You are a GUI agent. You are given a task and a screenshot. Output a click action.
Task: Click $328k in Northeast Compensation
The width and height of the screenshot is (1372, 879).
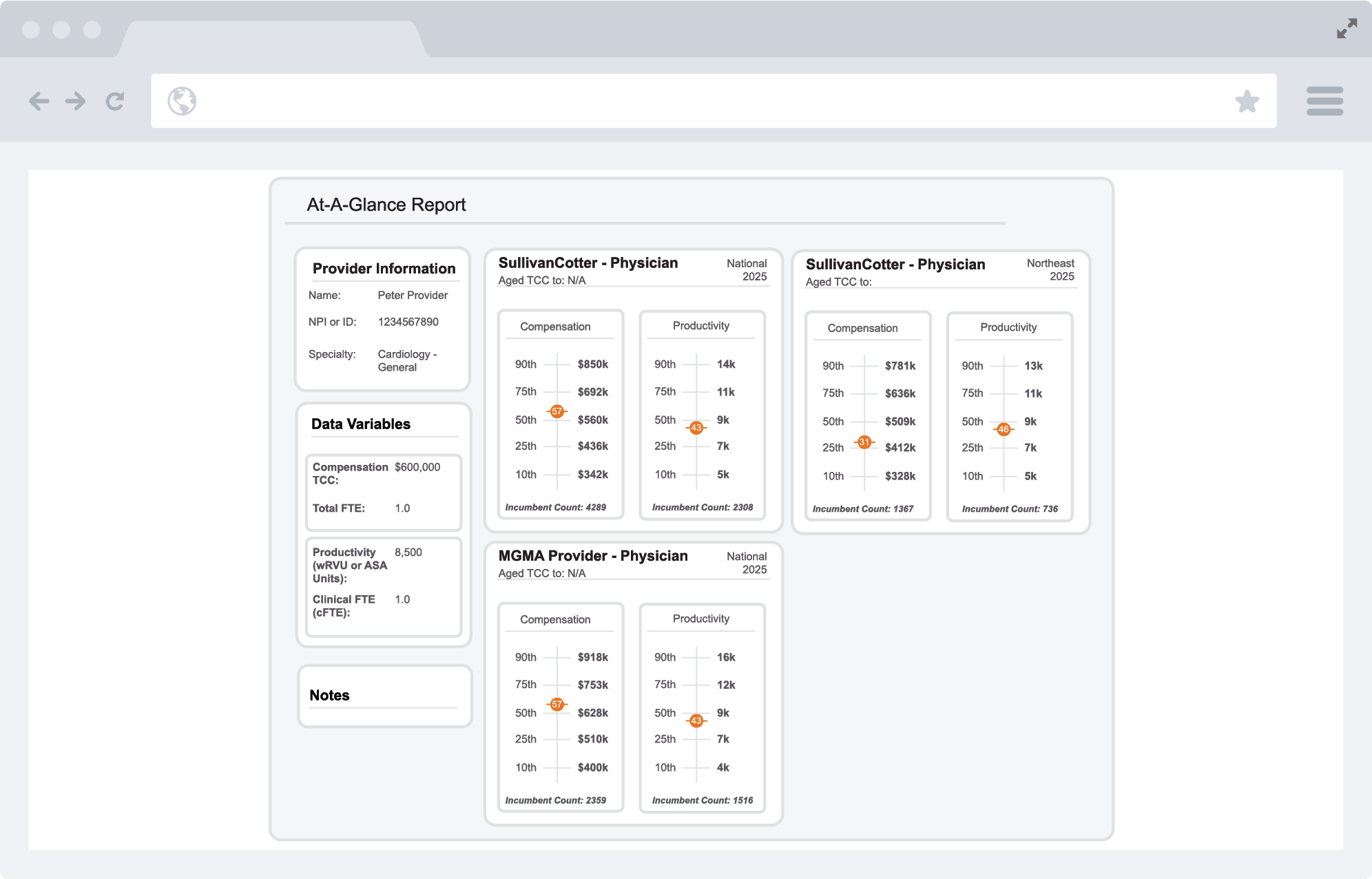tap(900, 476)
